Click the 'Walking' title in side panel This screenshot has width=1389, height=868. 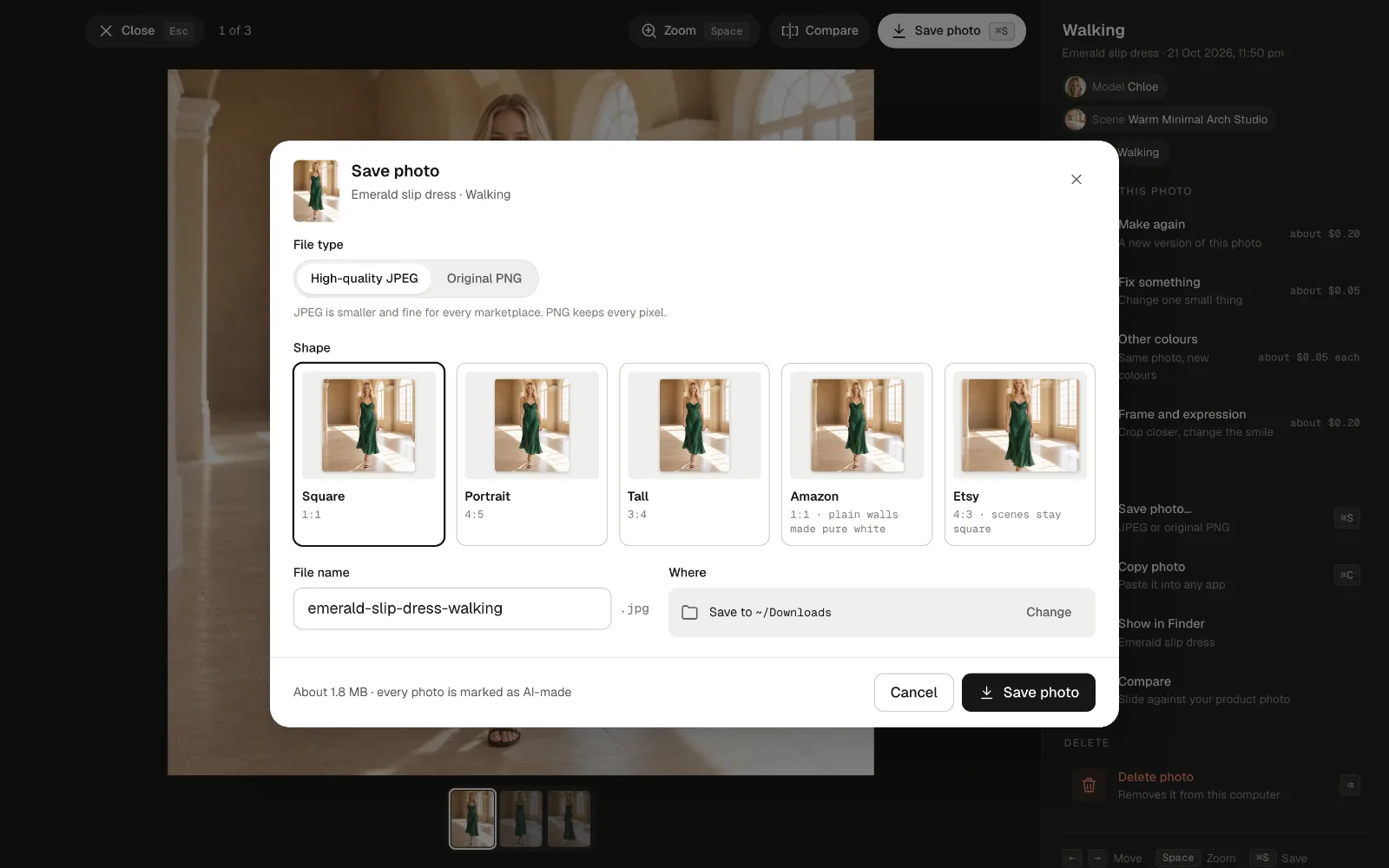pyautogui.click(x=1093, y=30)
